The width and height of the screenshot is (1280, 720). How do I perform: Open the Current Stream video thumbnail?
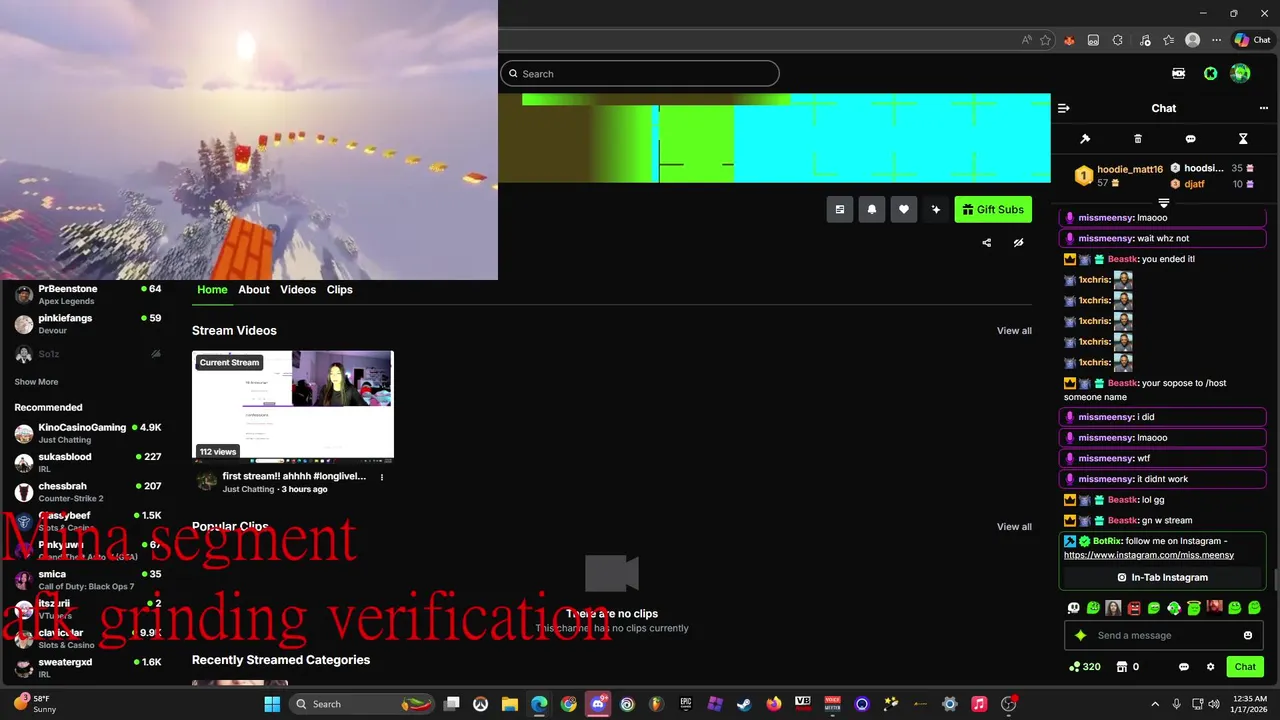(x=293, y=406)
